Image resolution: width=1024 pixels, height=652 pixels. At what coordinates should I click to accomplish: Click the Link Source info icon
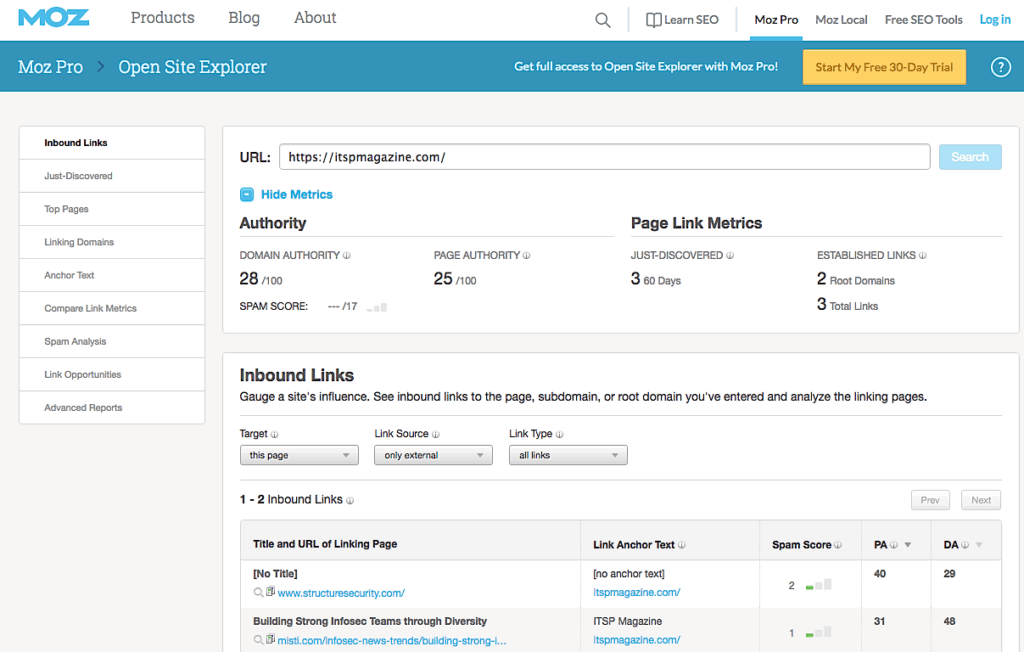pyautogui.click(x=436, y=434)
